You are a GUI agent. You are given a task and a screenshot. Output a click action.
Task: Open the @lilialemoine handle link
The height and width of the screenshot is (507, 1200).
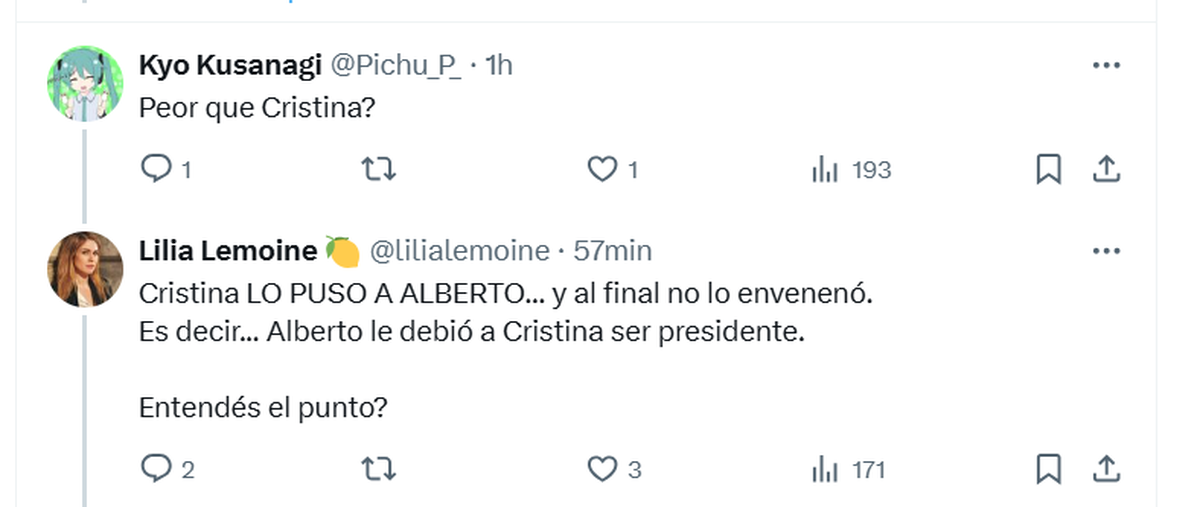click(x=460, y=250)
